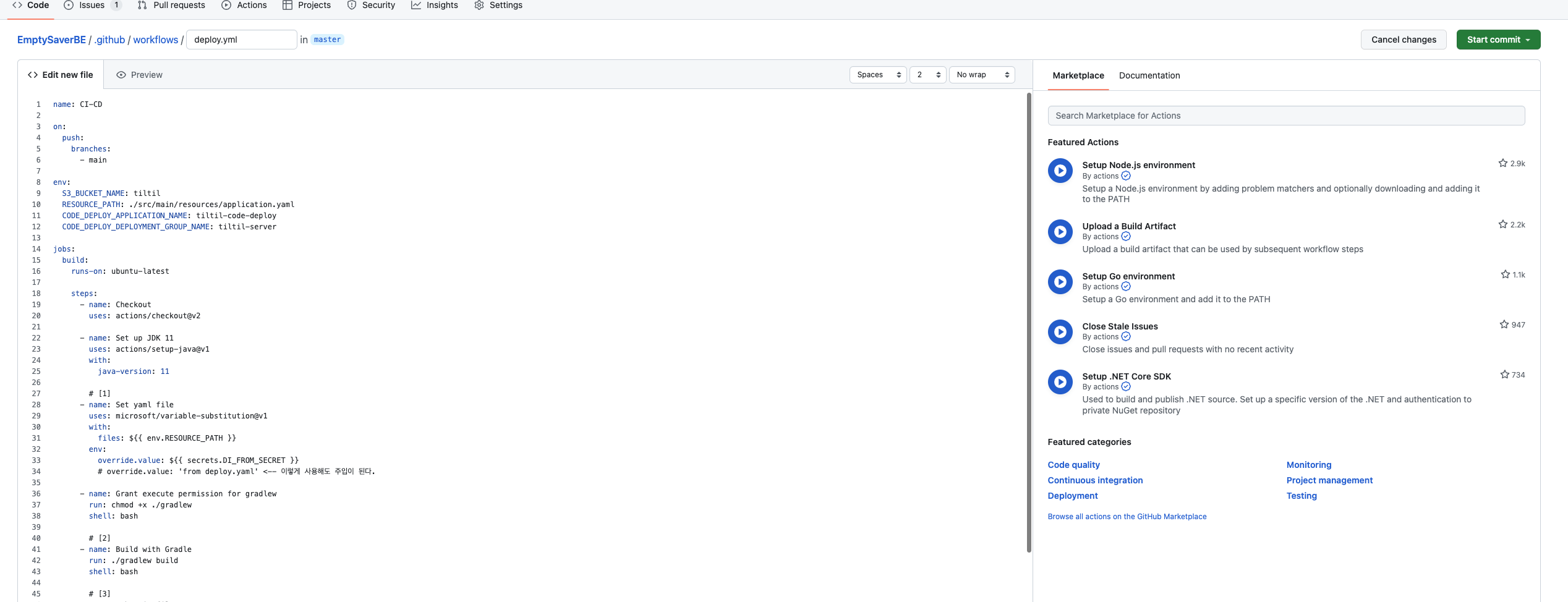This screenshot has width=1568, height=602.
Task: Open the indent size 2 dropdown
Action: 927,75
